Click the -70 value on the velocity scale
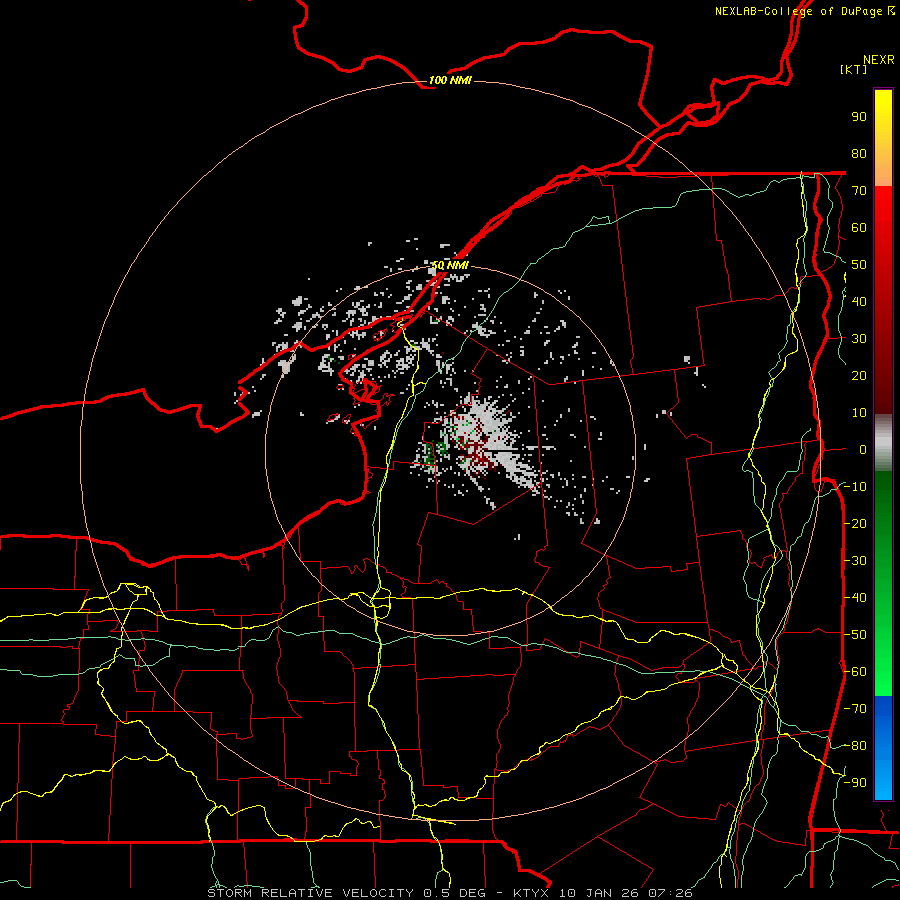This screenshot has width=900, height=900. pos(855,709)
